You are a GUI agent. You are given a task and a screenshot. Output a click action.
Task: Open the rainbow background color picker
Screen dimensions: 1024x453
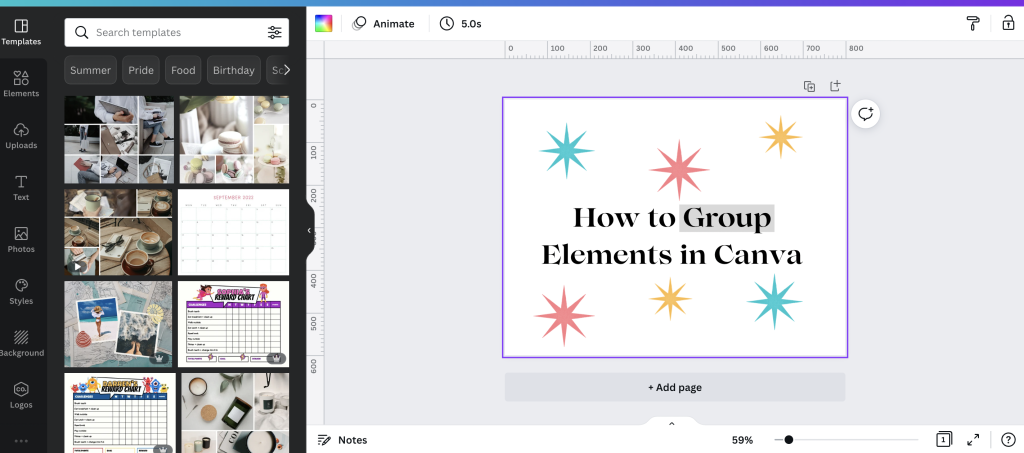click(323, 23)
